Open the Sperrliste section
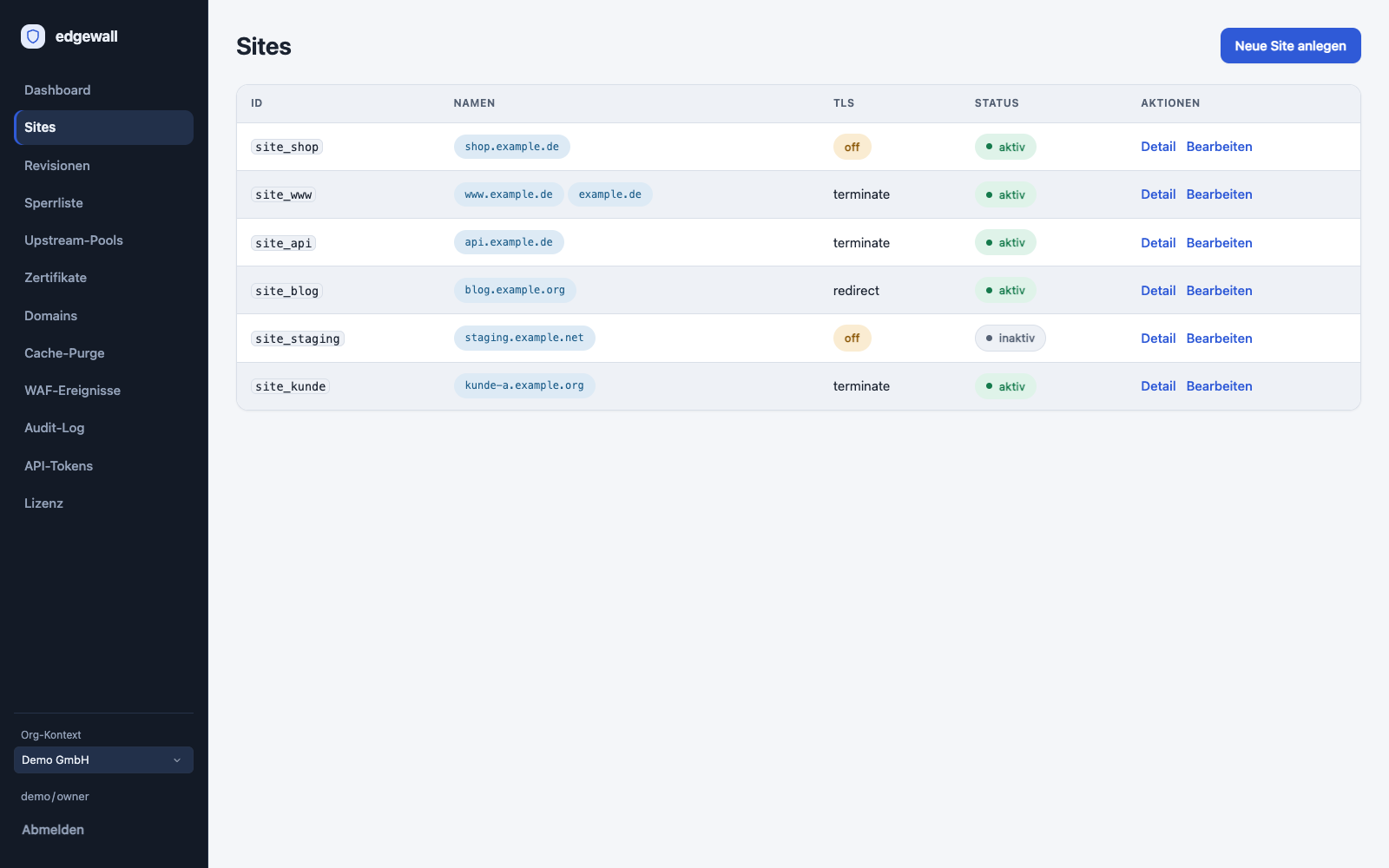The image size is (1389, 868). pyautogui.click(x=103, y=203)
